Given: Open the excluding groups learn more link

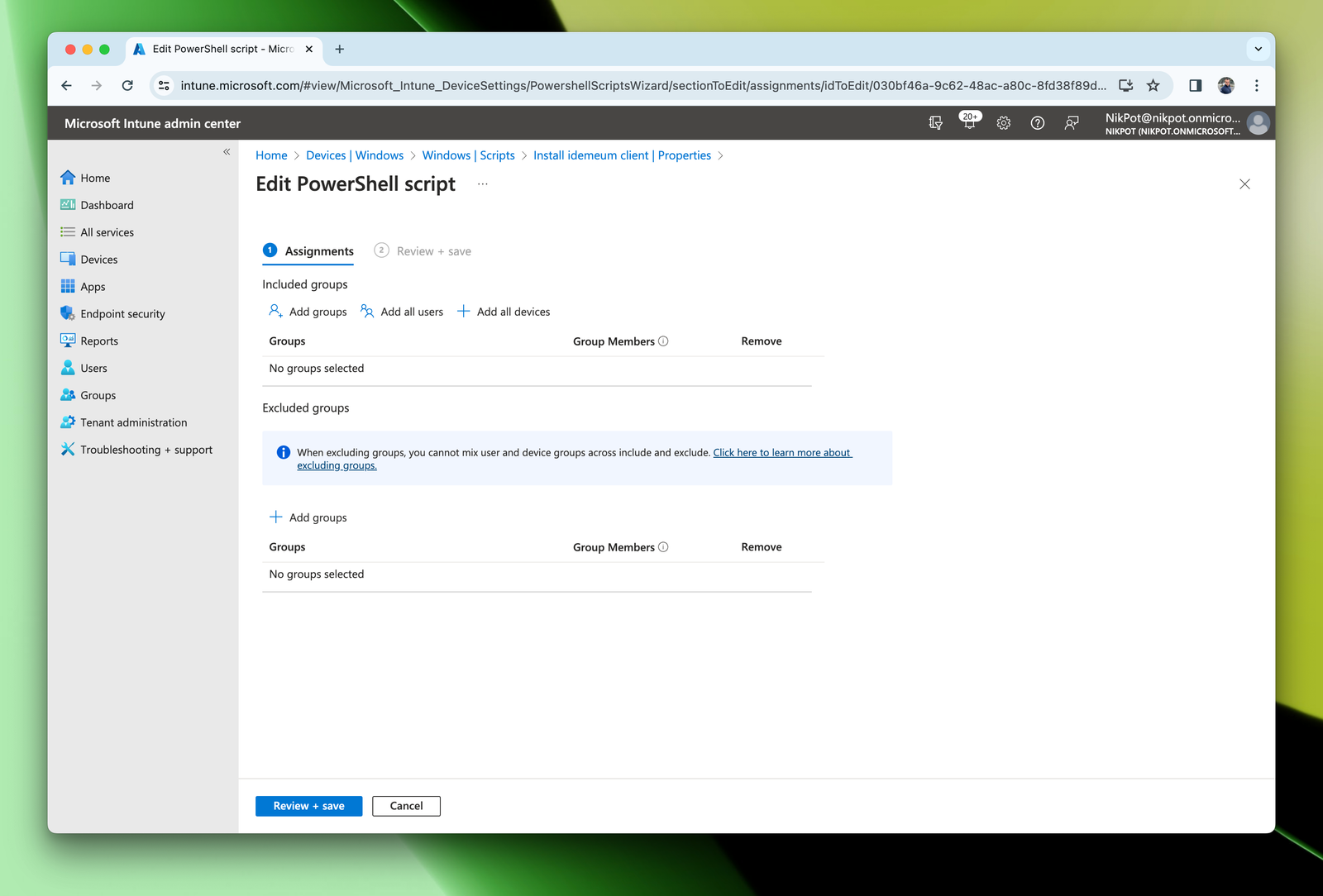Looking at the screenshot, I should (x=782, y=453).
